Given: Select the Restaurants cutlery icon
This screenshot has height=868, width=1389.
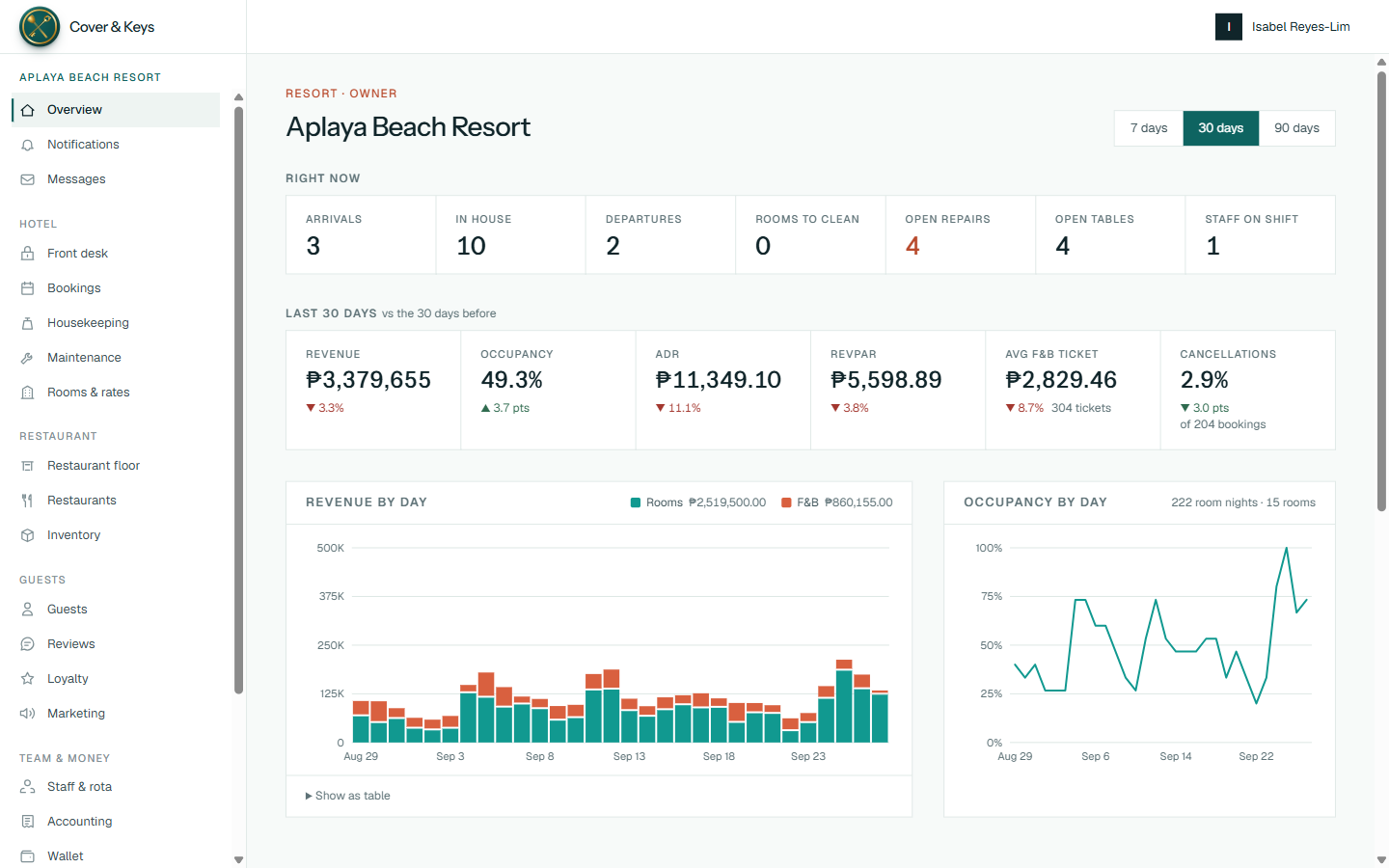Looking at the screenshot, I should tap(28, 501).
